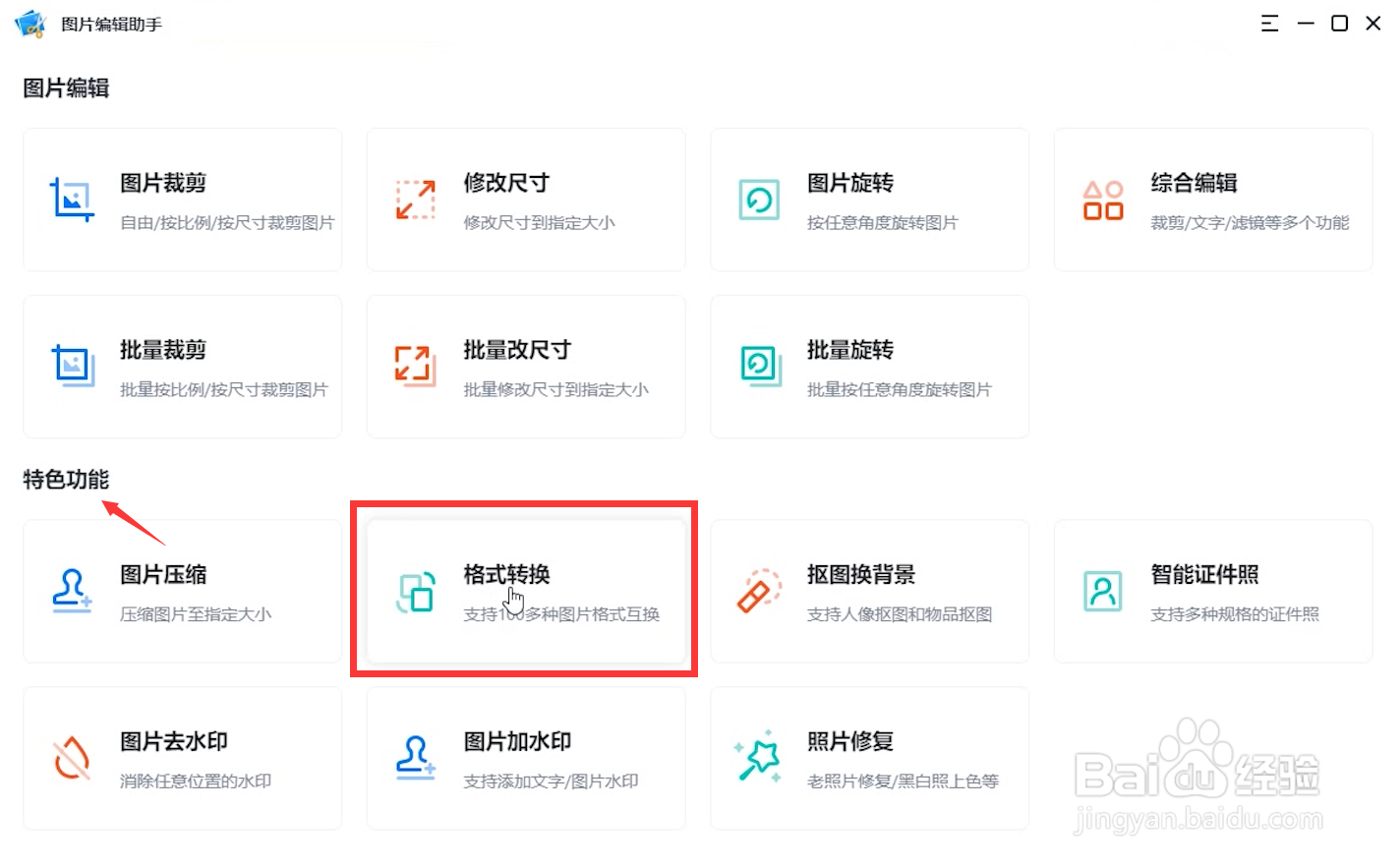The image size is (1400, 867).
Task: Open the 图片去水印 feature card
Action: (182, 758)
